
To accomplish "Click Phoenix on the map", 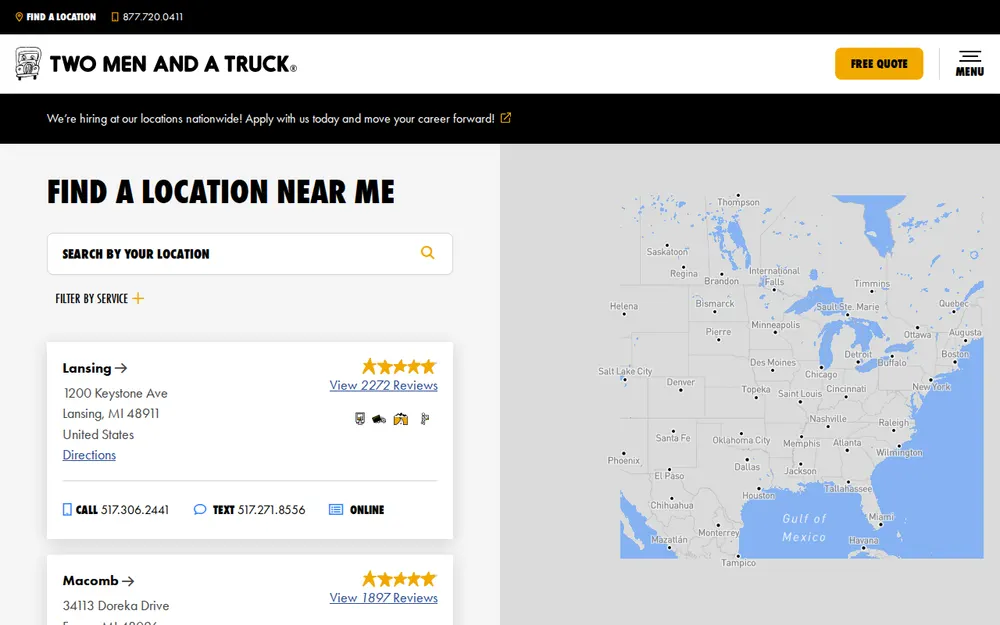I will (624, 460).
